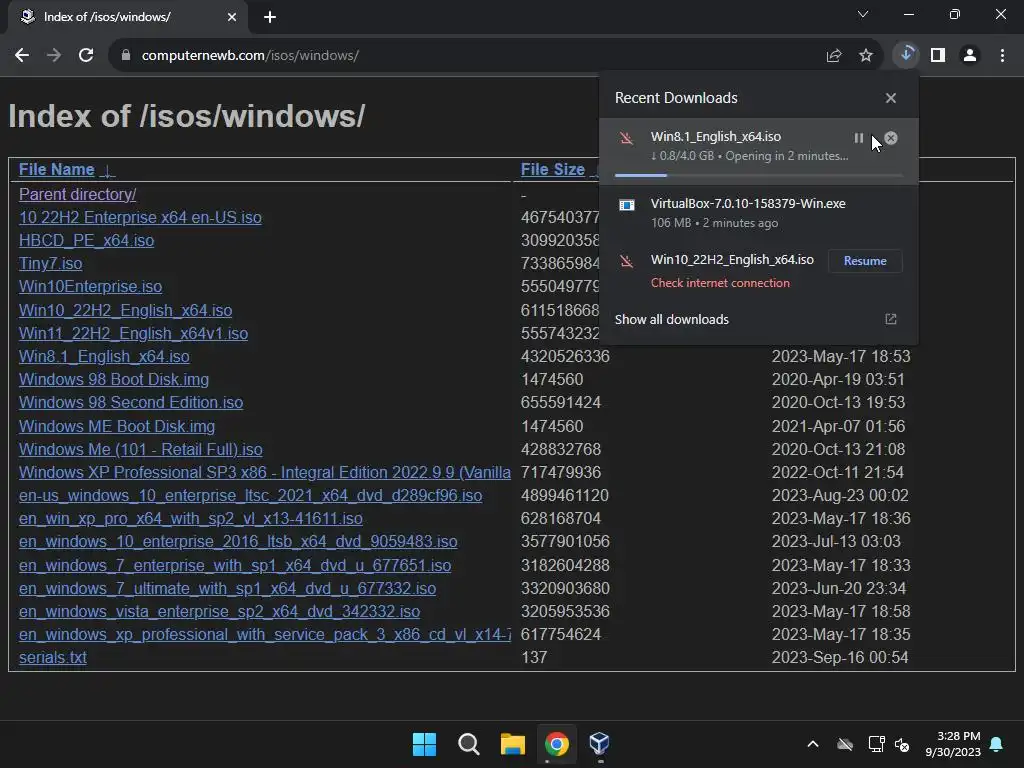Download Windows ME Boot Disk.img
Screen dimensions: 1024x768
click(x=117, y=426)
